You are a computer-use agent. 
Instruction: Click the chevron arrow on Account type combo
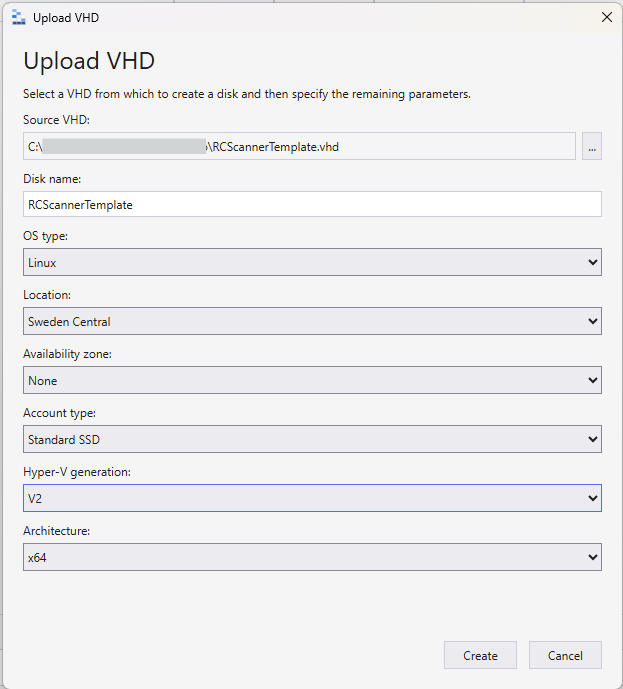(593, 439)
